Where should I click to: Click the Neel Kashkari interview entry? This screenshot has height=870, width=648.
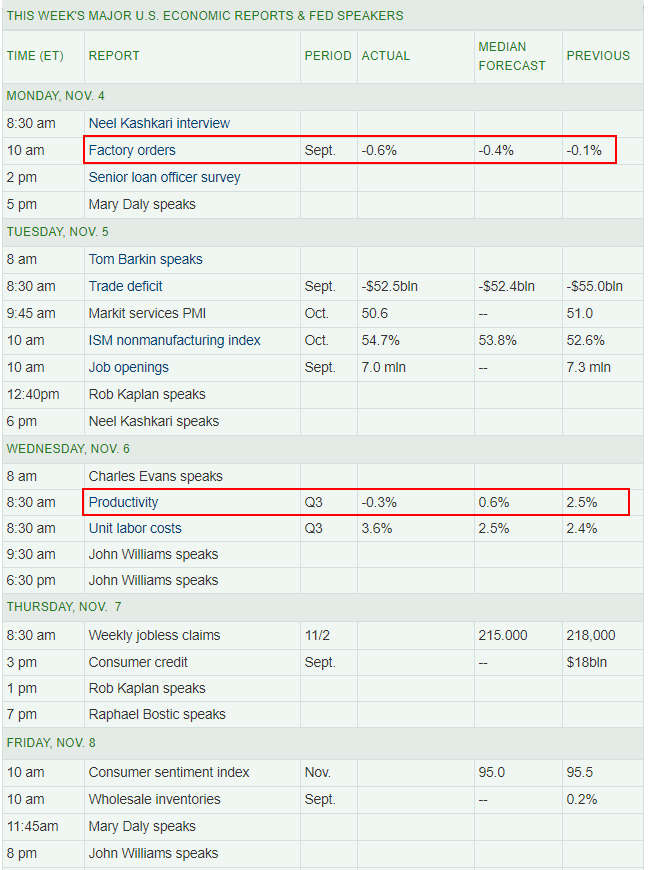(159, 123)
